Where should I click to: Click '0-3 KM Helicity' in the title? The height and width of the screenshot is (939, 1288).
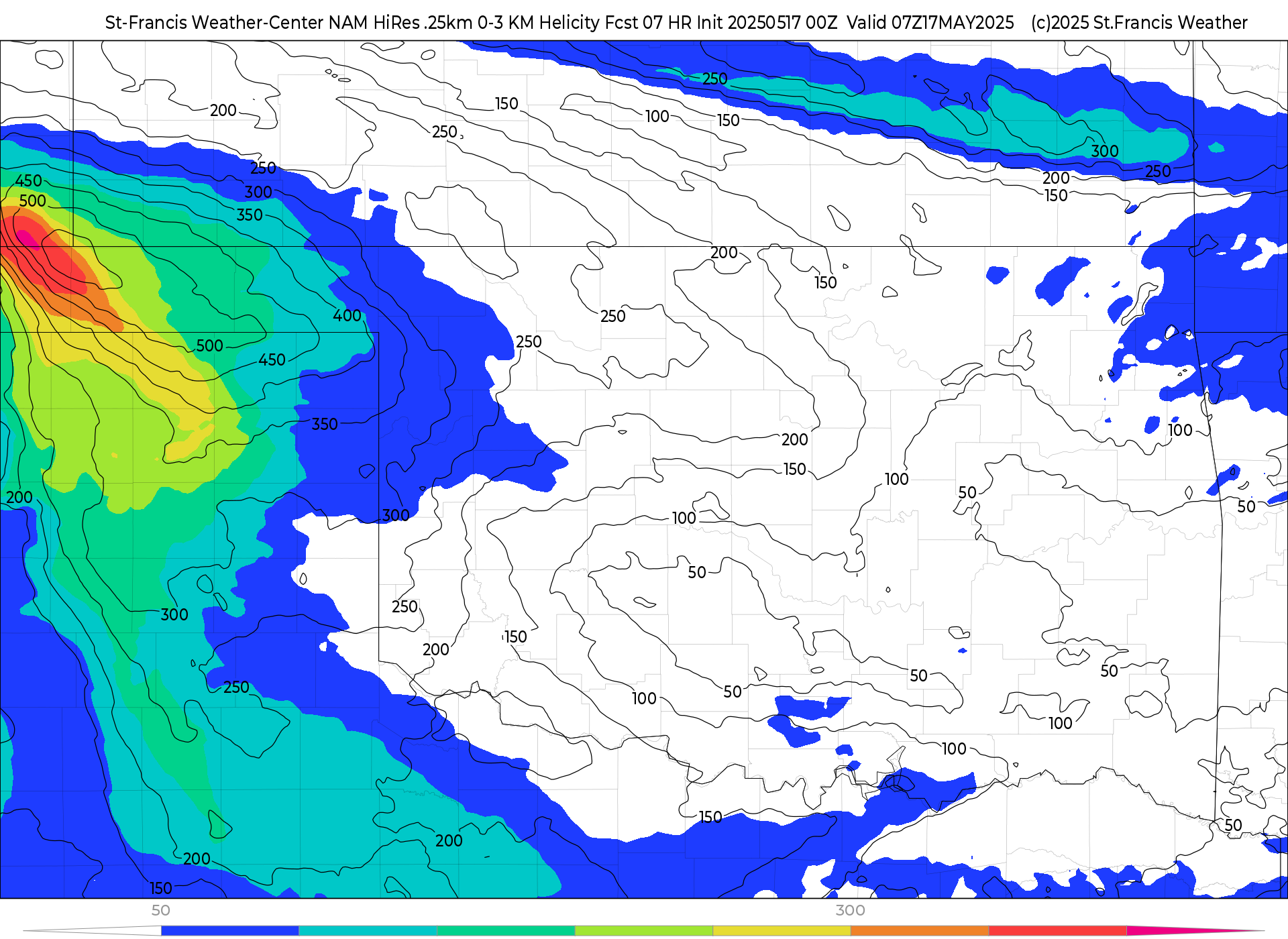[539, 23]
